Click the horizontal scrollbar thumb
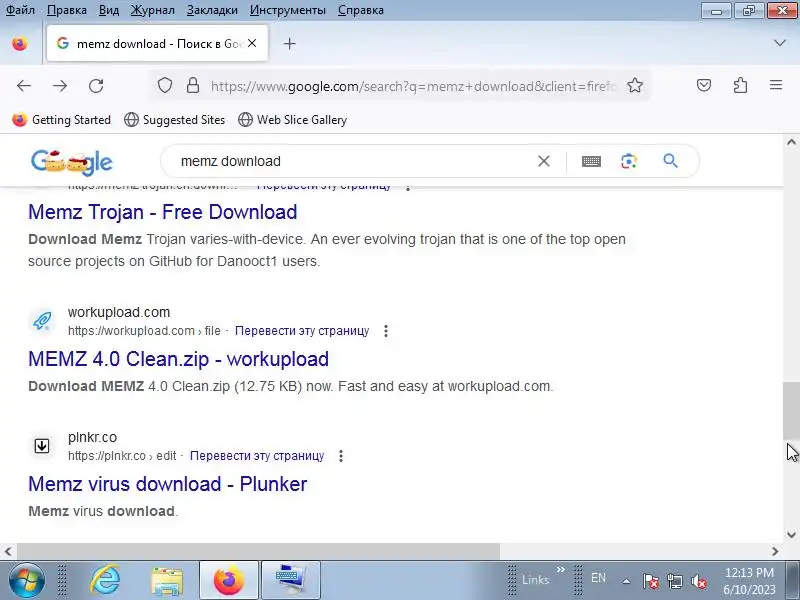This screenshot has width=800, height=600. 258,551
